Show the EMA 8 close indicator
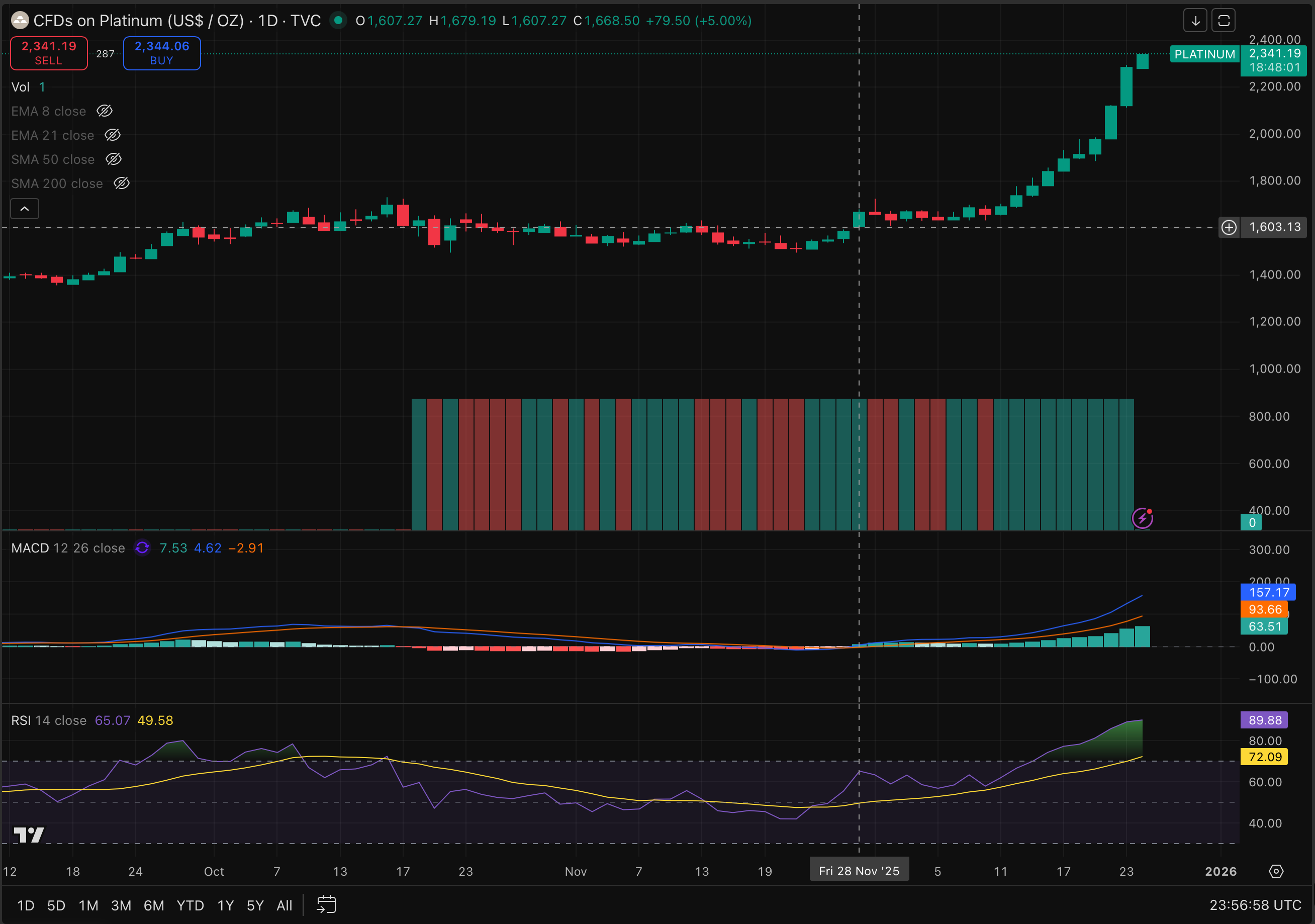This screenshot has width=1315, height=924. [x=104, y=111]
